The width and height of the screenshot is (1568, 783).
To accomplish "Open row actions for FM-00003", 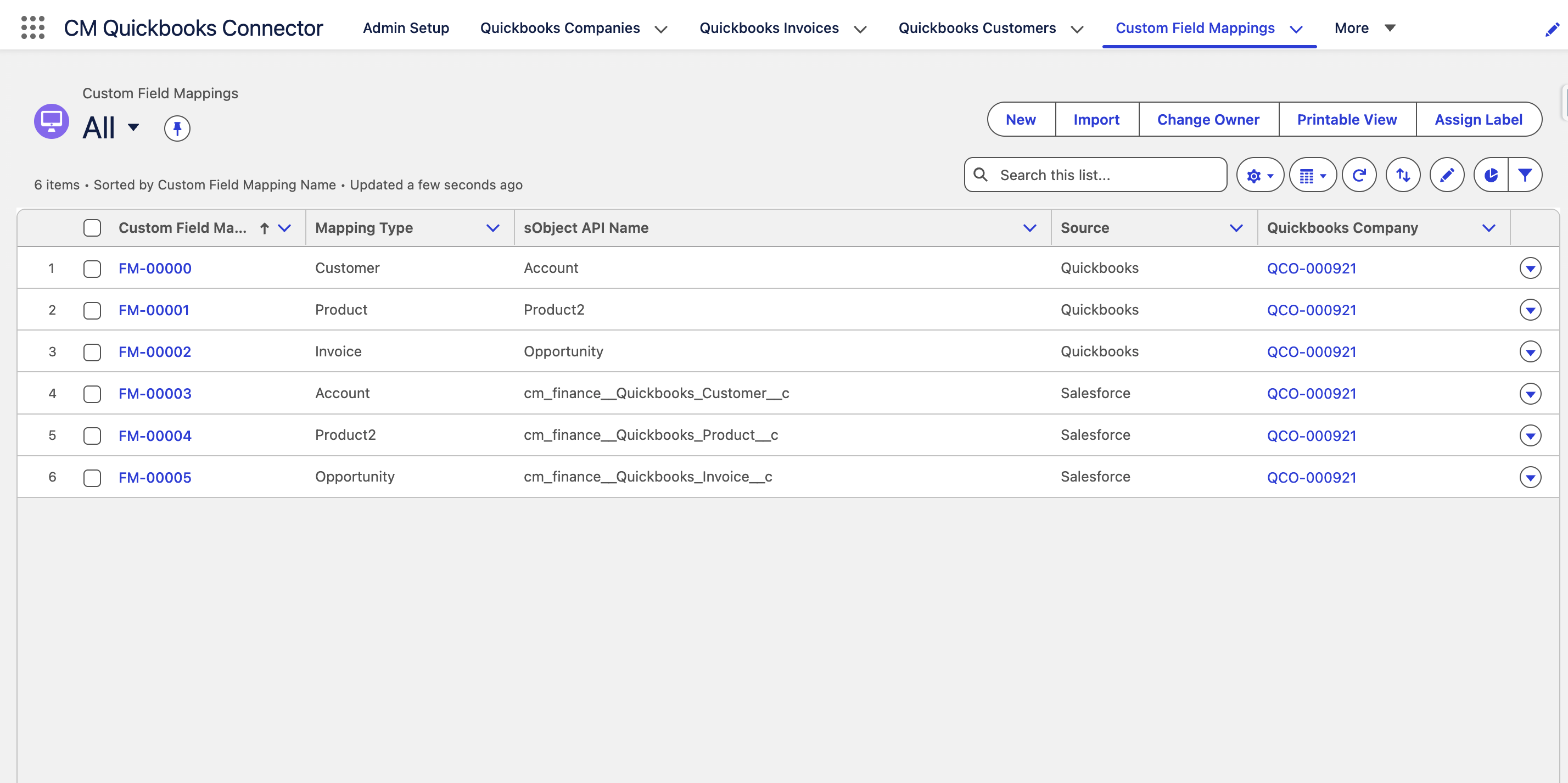I will click(x=1530, y=393).
